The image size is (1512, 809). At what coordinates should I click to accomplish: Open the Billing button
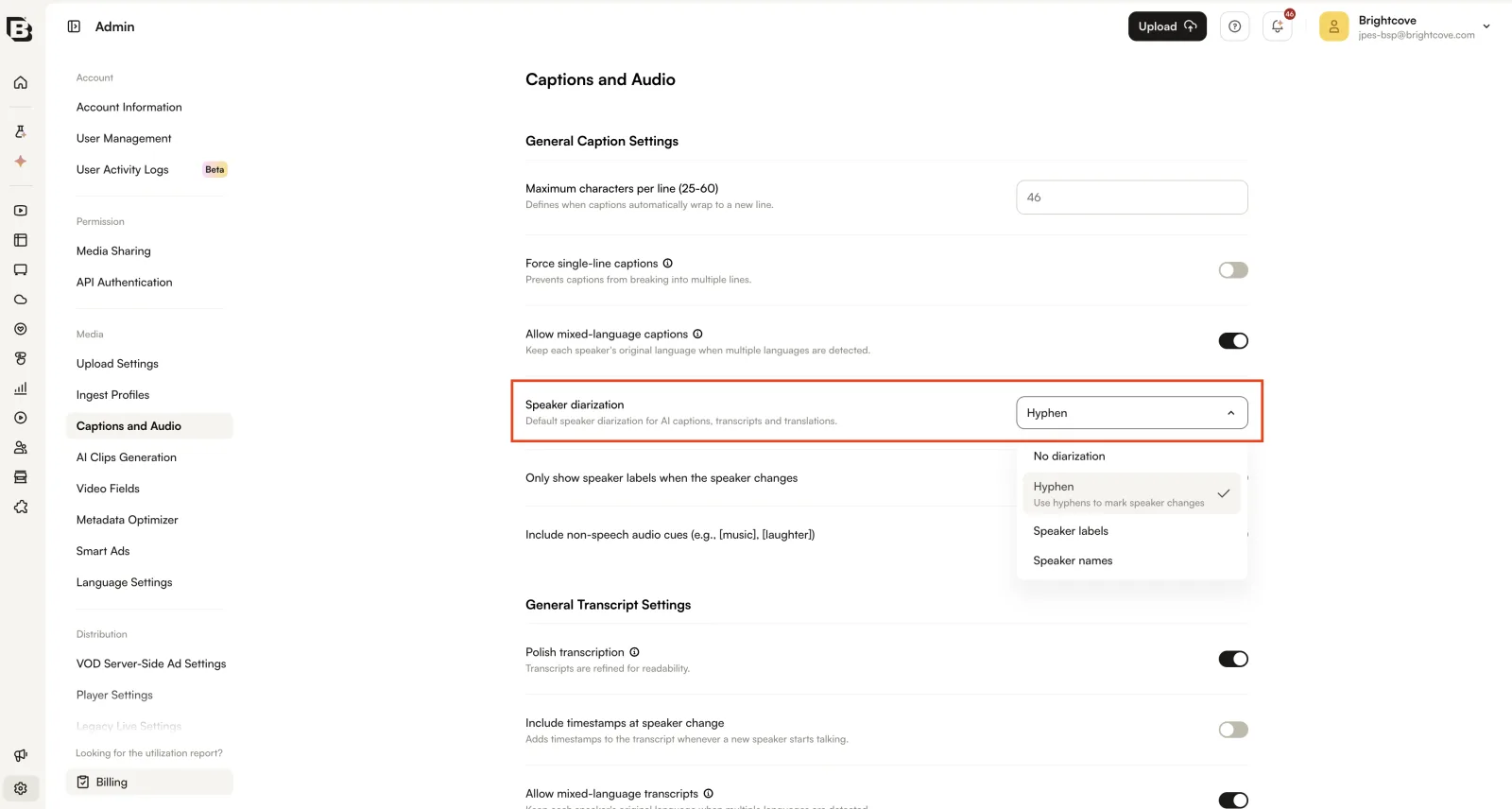pyautogui.click(x=149, y=783)
